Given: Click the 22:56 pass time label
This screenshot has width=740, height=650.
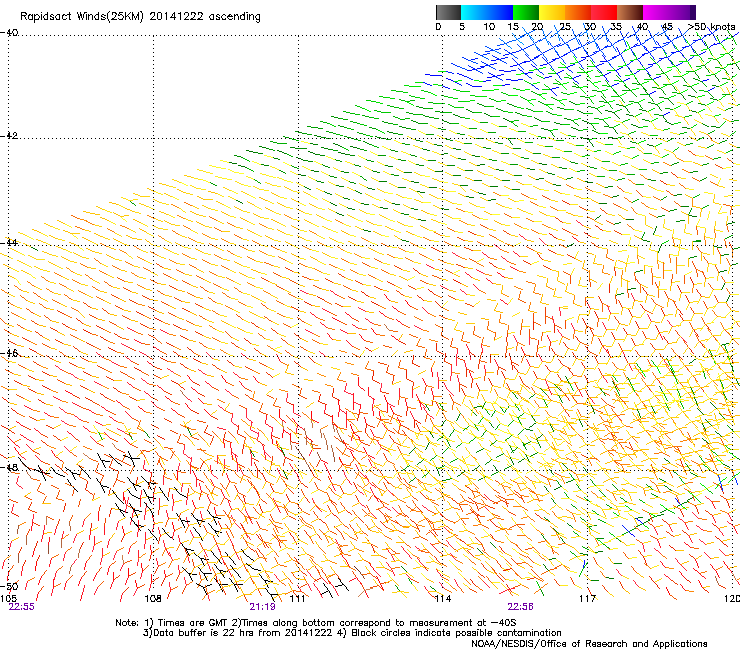Looking at the screenshot, I should pos(521,607).
